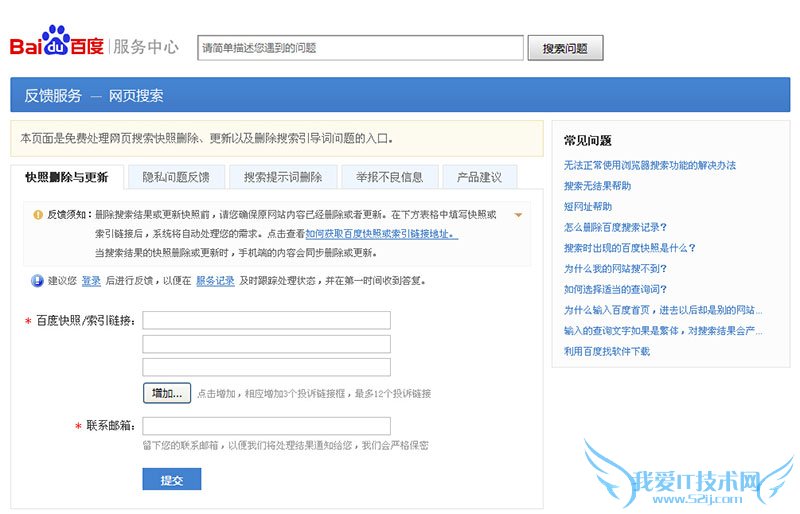Screen dimensions: 800x514
Task: Open the 为什么我的网站搜不到 link
Action: click(615, 268)
